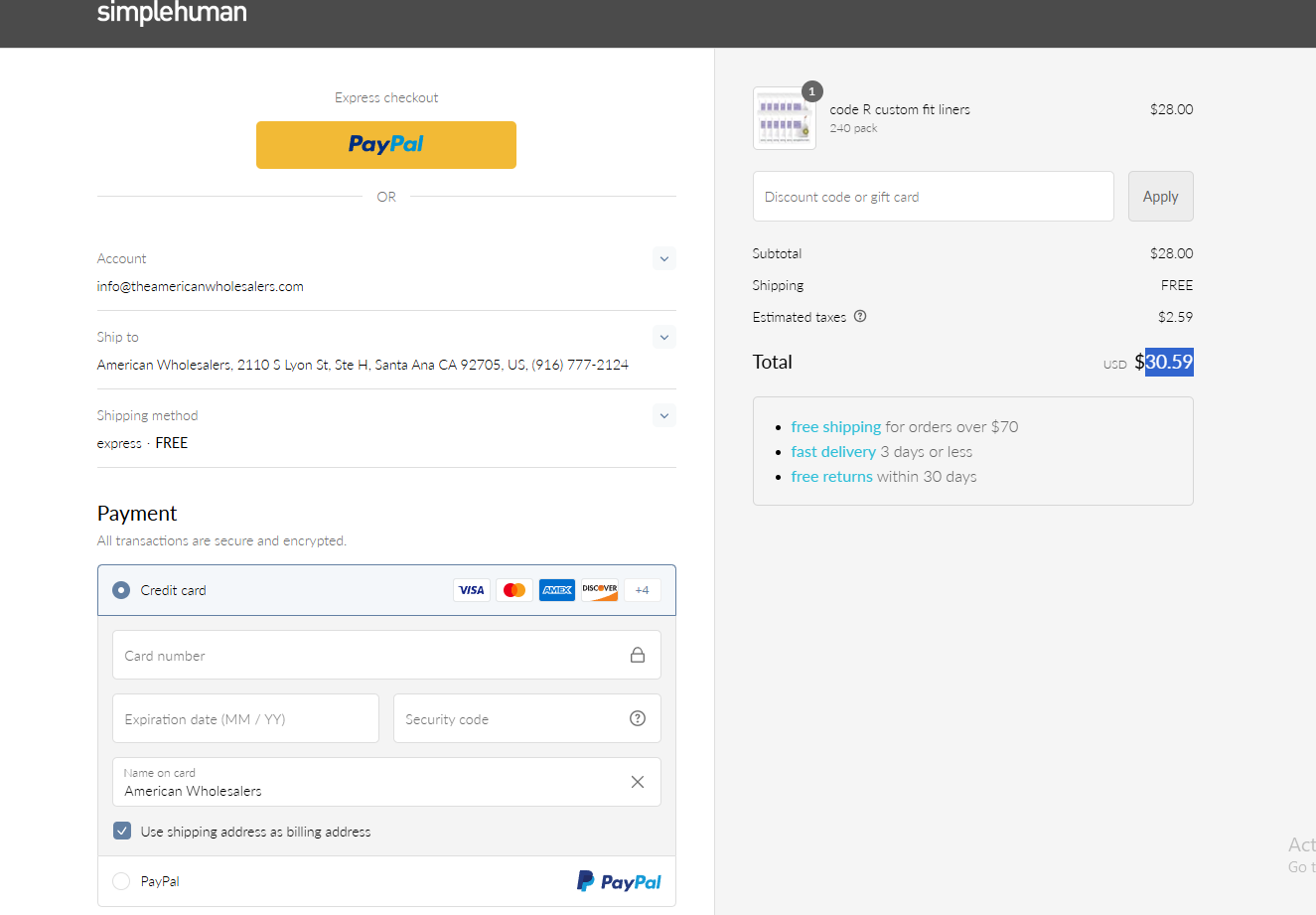Expand the Shipping method section
This screenshot has height=915, width=1316.
tap(664, 415)
